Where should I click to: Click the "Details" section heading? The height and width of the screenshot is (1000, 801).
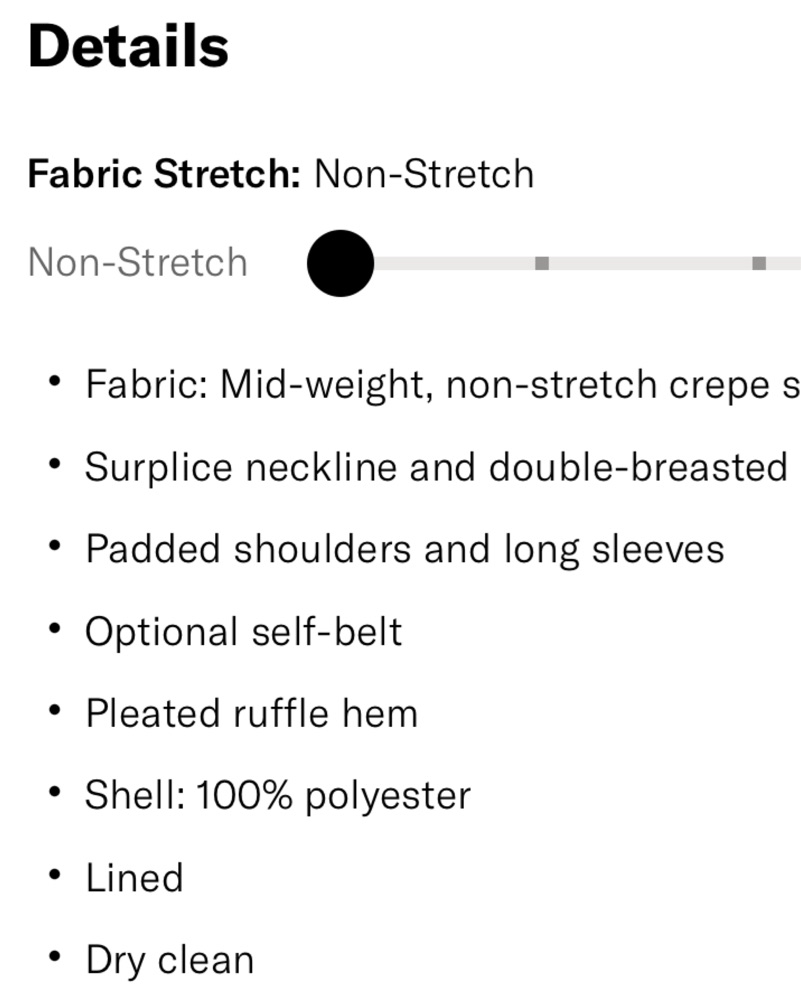pyautogui.click(x=128, y=47)
